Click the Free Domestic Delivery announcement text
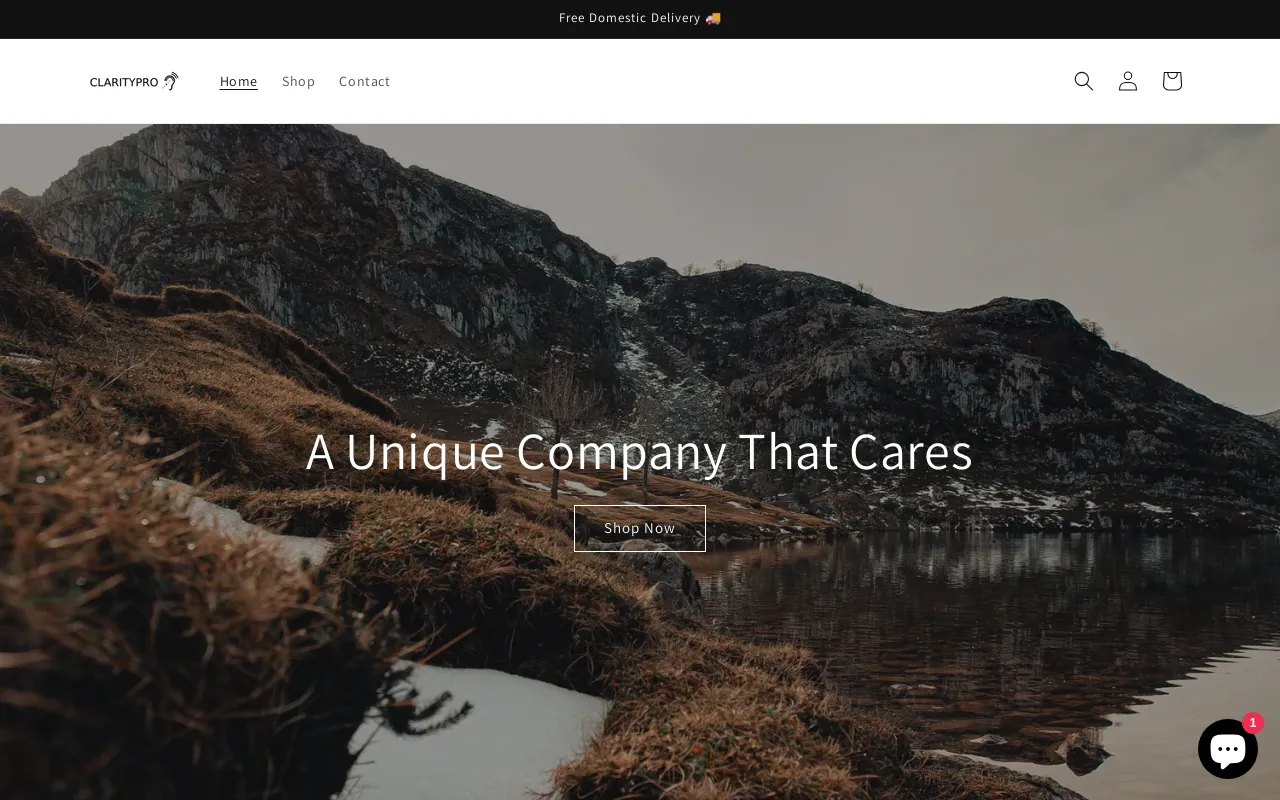The height and width of the screenshot is (800, 1280). [630, 18]
